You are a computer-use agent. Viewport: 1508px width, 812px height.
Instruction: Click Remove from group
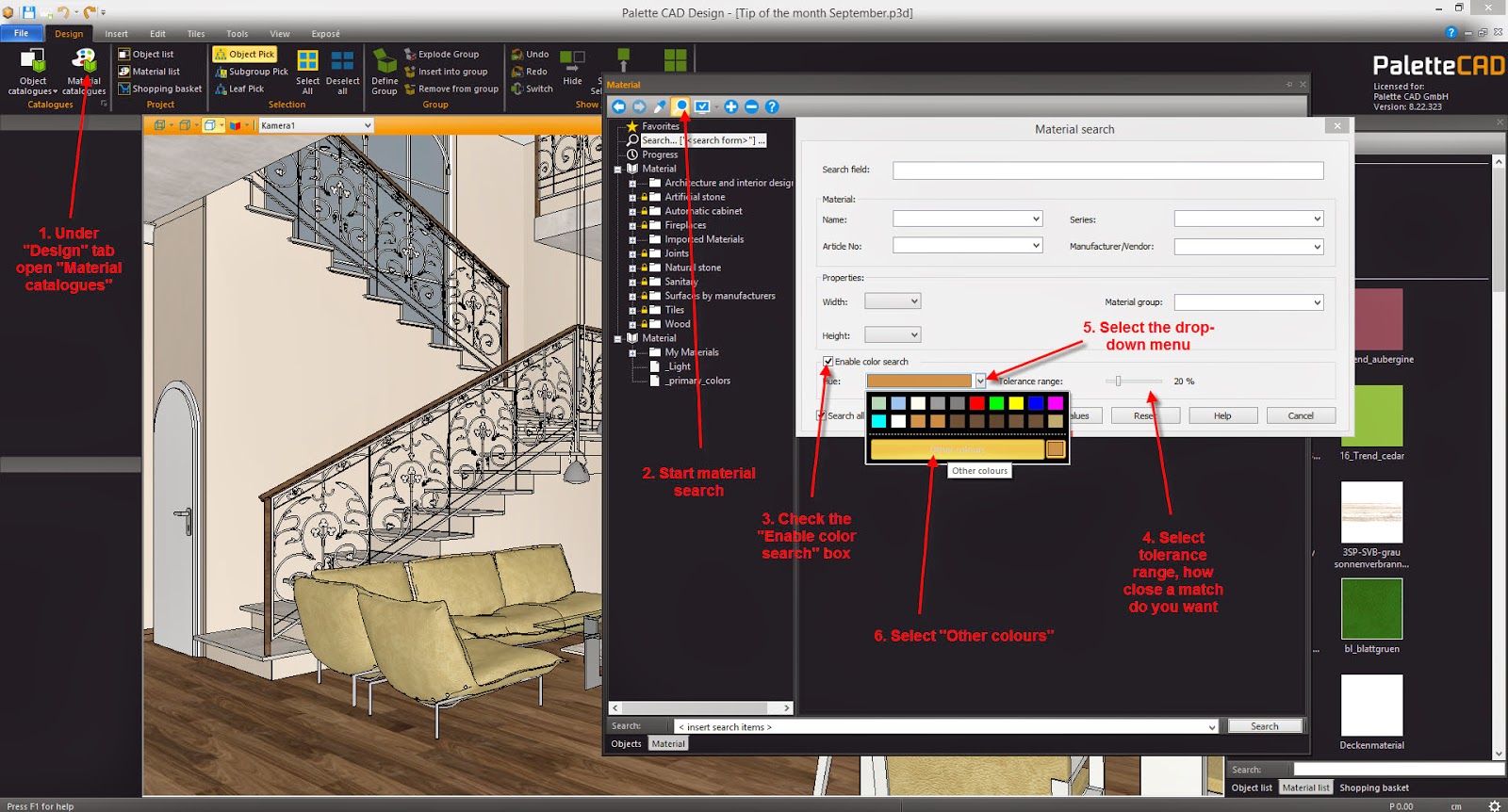click(x=451, y=89)
